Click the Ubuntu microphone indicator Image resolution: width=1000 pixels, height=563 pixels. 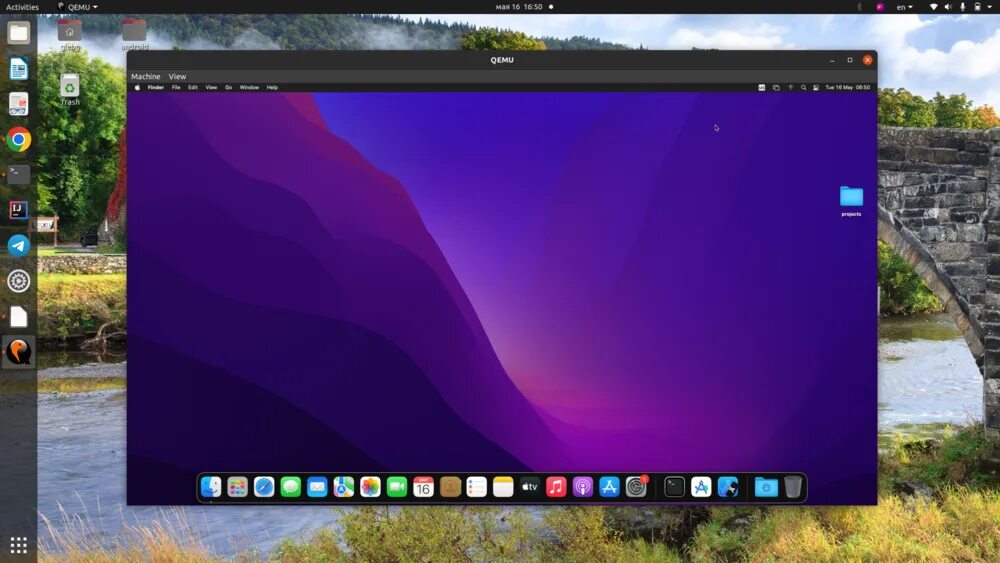(x=962, y=7)
